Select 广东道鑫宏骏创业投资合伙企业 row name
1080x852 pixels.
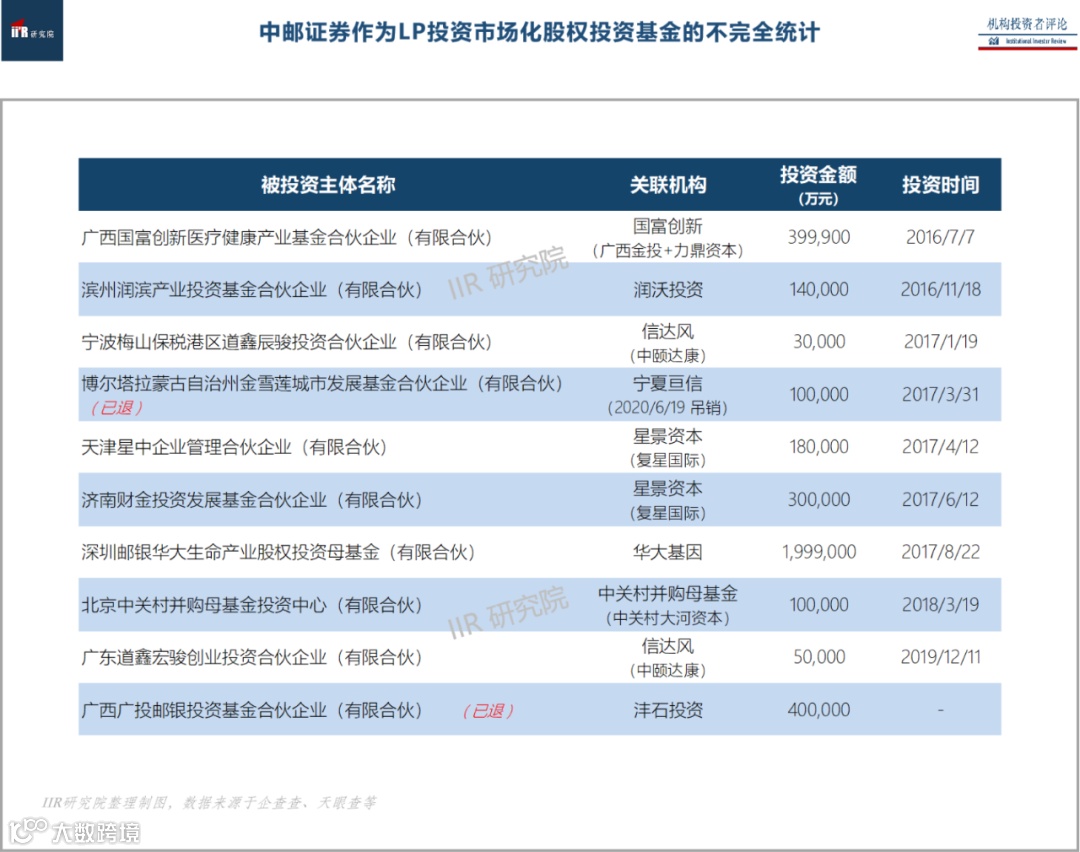[x=251, y=658]
